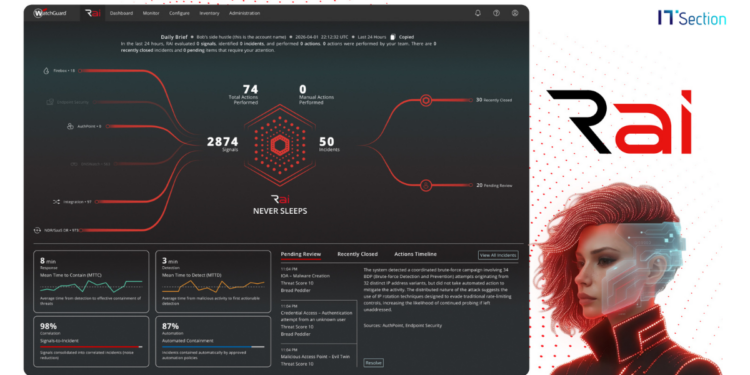Click the Integration shuffle icon

tap(55, 202)
